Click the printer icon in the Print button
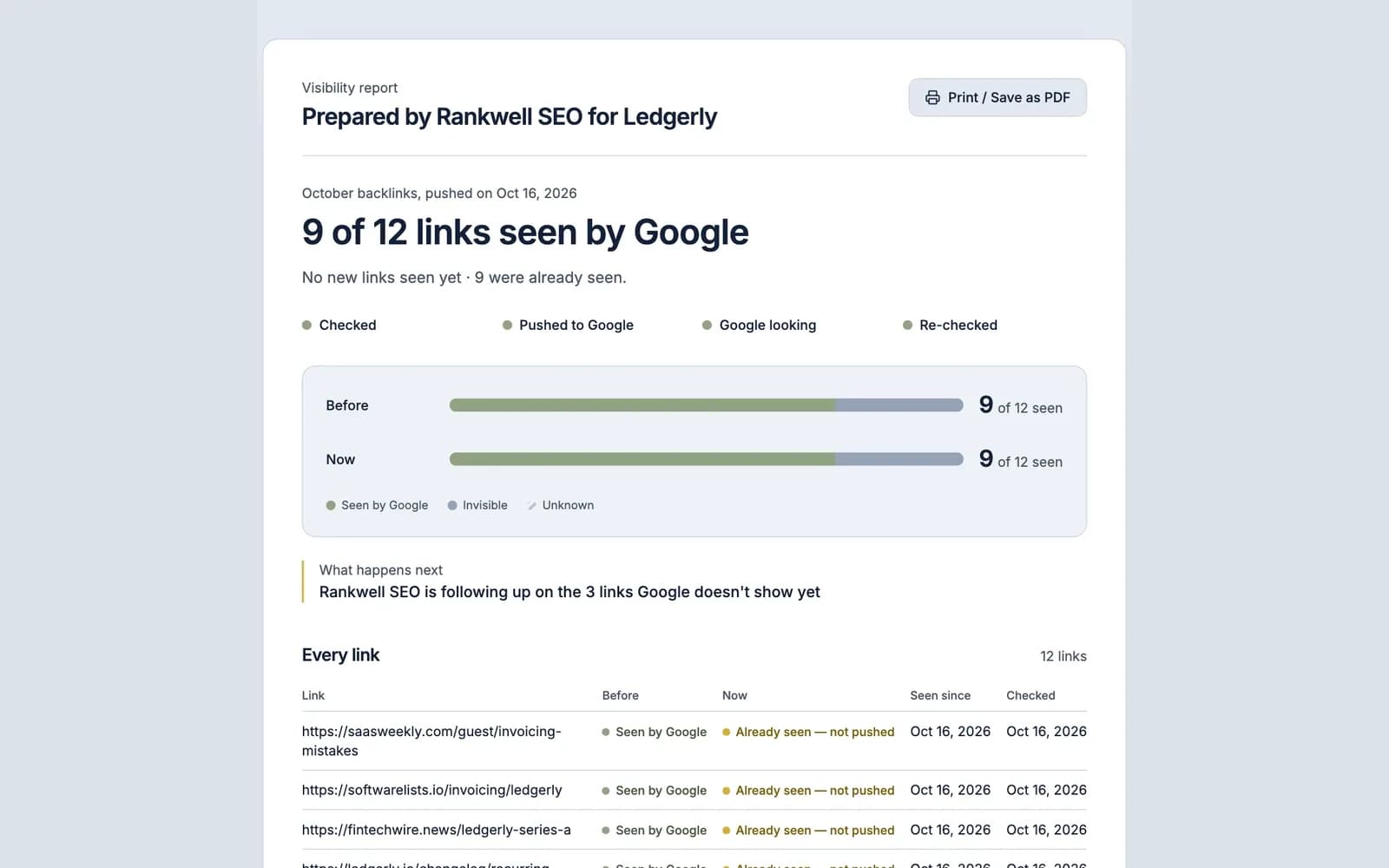This screenshot has height=868, width=1389. tap(932, 97)
